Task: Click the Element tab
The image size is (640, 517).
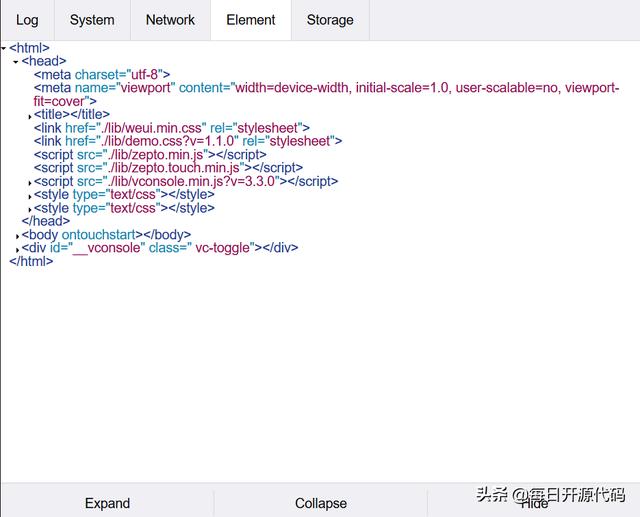Action: tap(250, 20)
